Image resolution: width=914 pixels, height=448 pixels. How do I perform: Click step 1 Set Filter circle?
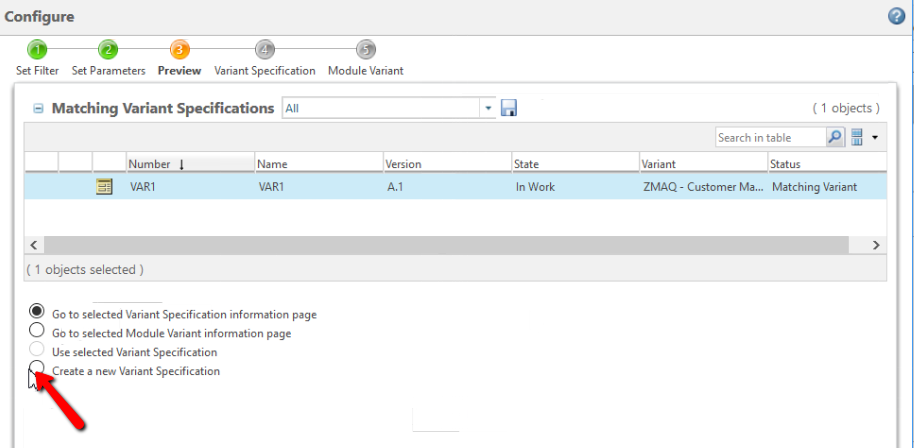click(37, 50)
